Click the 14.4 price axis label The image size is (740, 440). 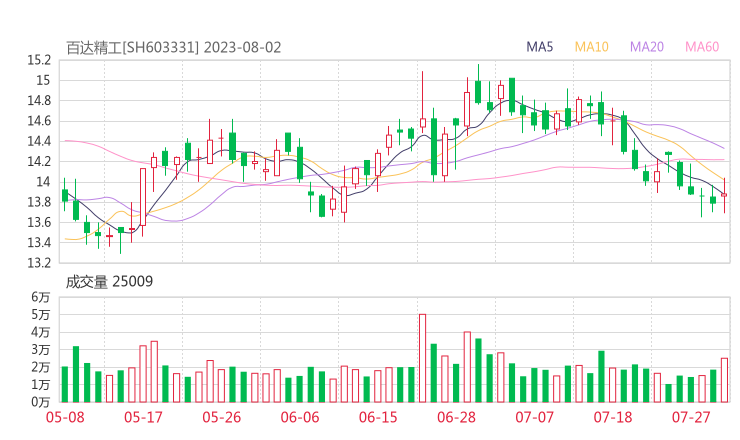click(39, 141)
